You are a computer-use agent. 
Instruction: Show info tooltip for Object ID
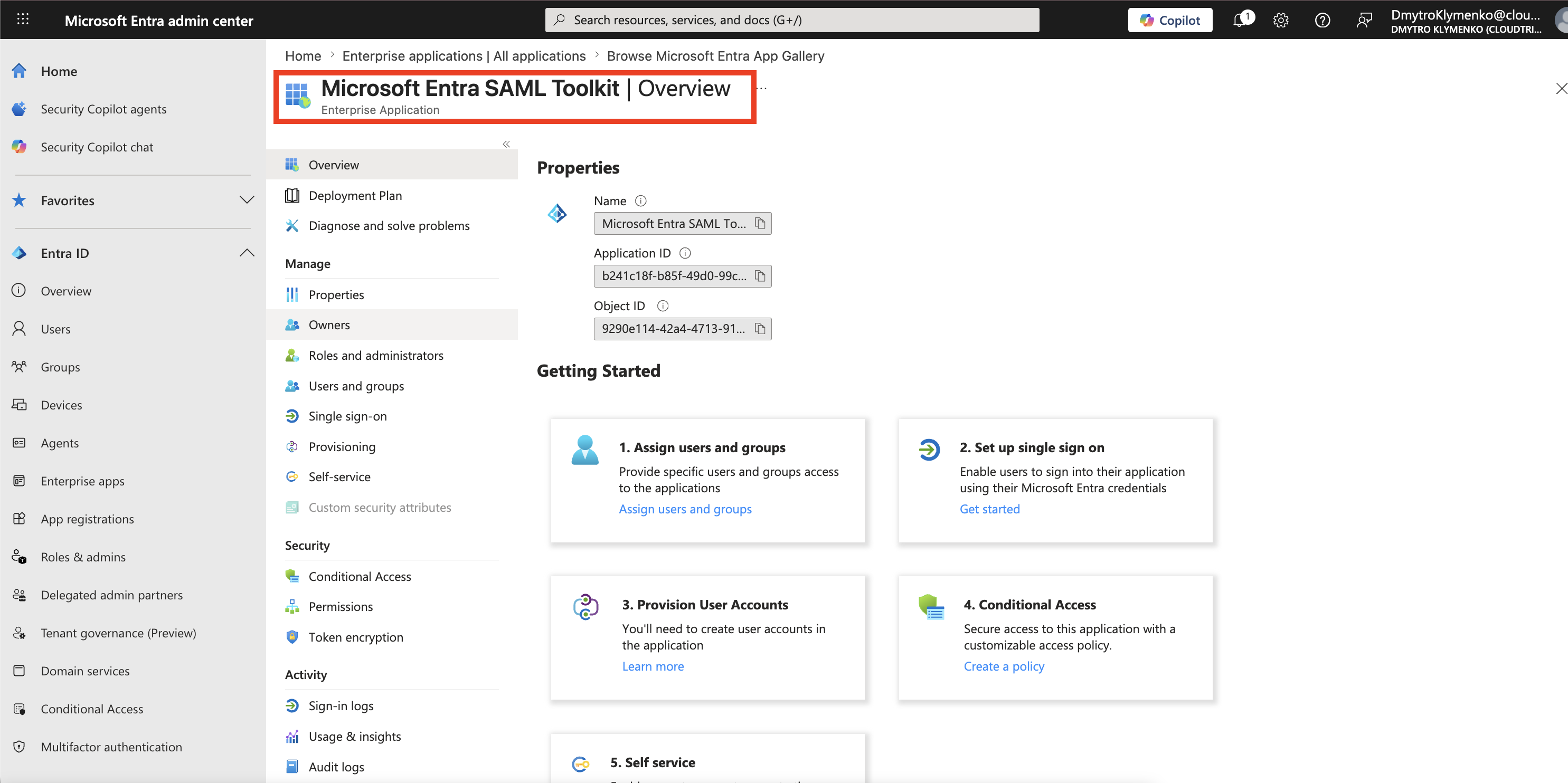(x=663, y=306)
